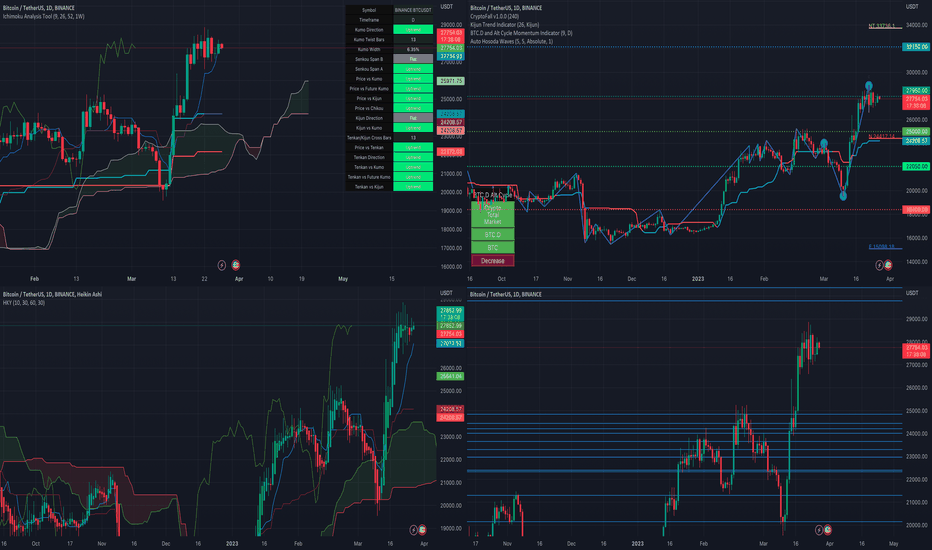
Task: Click the 22050.00 green price label
Action: click(916, 166)
